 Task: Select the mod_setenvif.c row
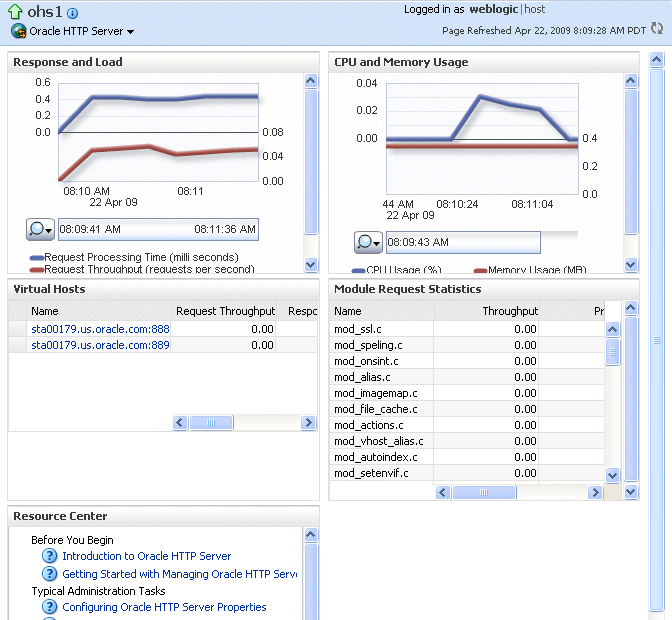coord(467,473)
